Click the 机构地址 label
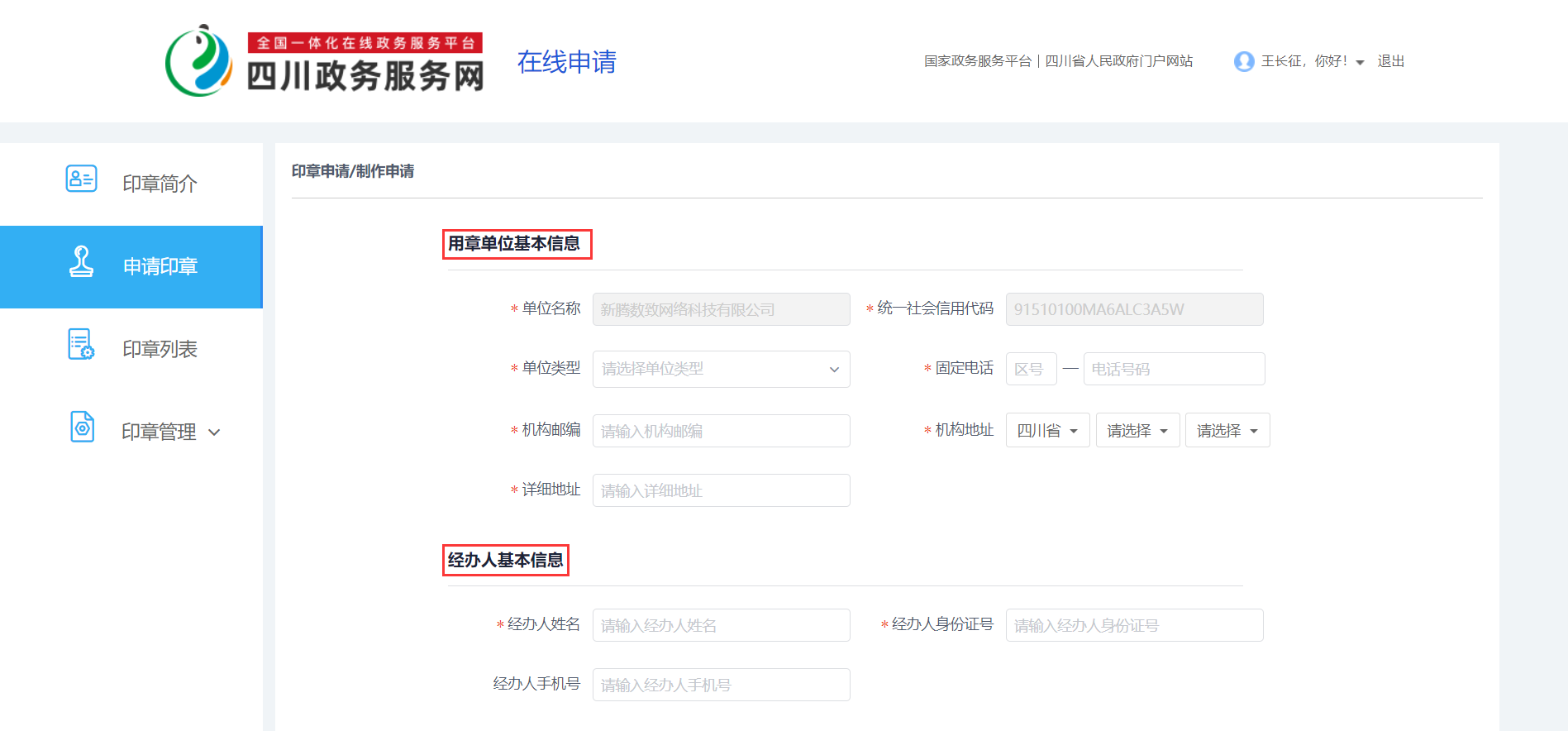 (x=965, y=430)
